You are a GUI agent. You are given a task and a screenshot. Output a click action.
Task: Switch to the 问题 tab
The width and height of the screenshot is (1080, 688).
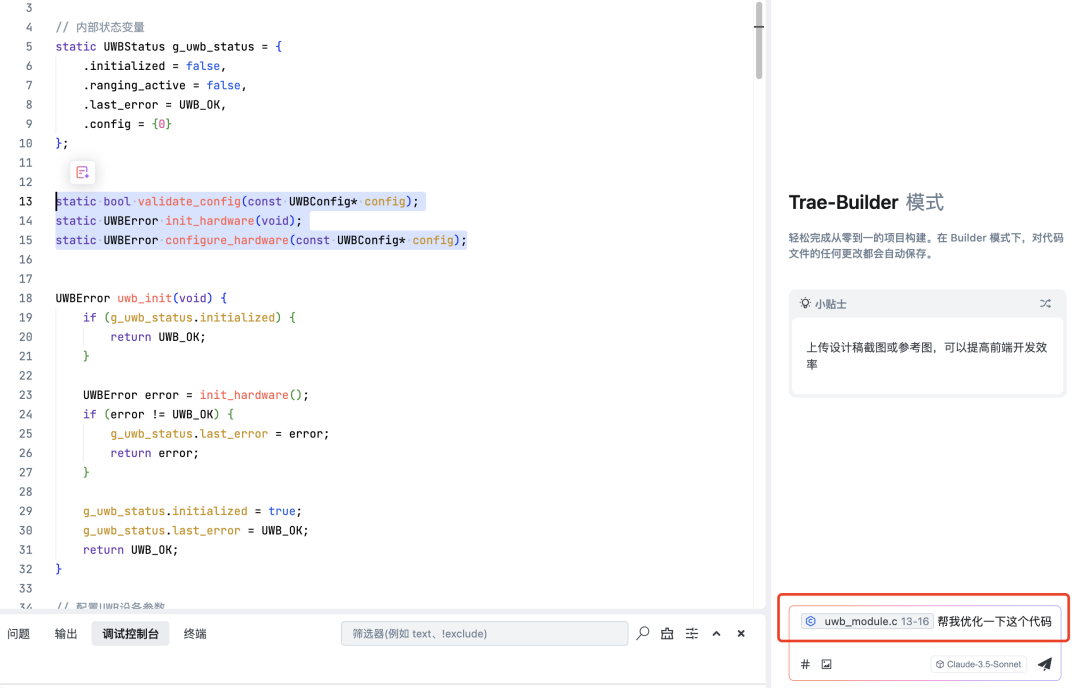click(19, 633)
